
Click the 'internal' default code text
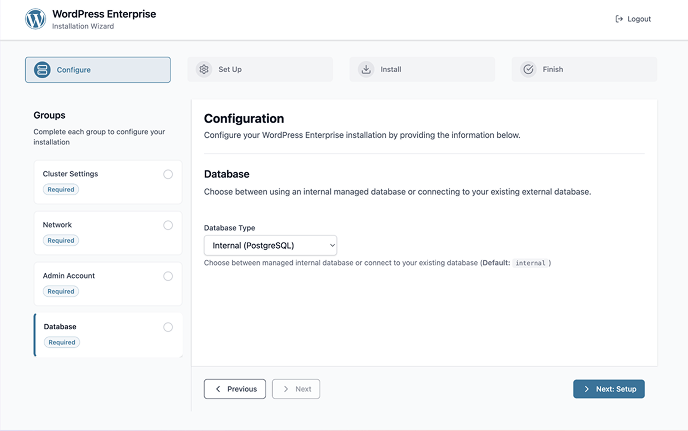click(x=530, y=263)
